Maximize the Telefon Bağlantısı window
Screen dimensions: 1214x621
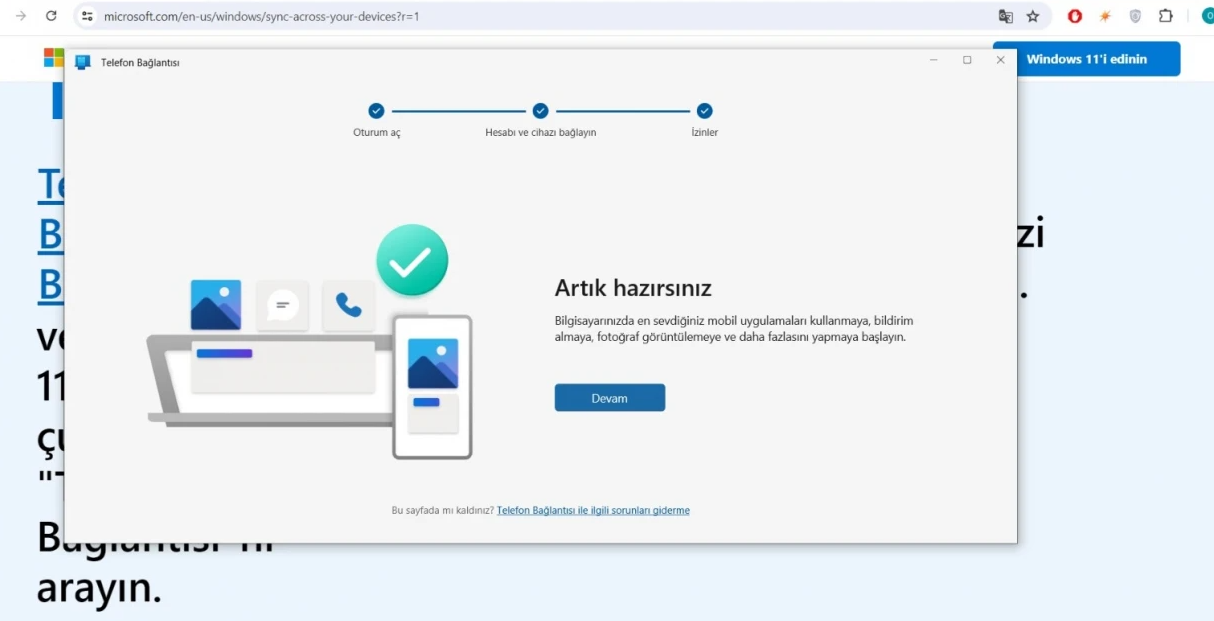point(967,60)
